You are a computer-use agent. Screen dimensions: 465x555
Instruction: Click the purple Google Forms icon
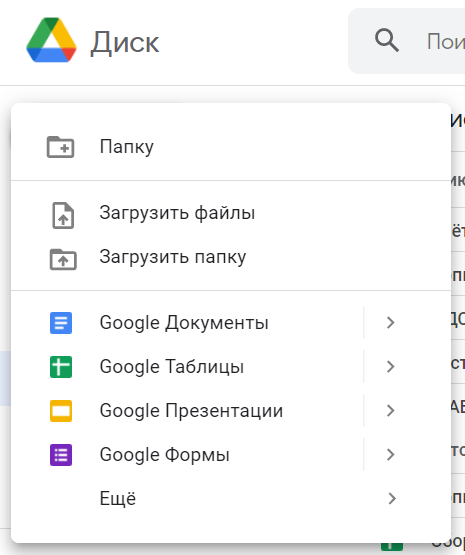(61, 454)
